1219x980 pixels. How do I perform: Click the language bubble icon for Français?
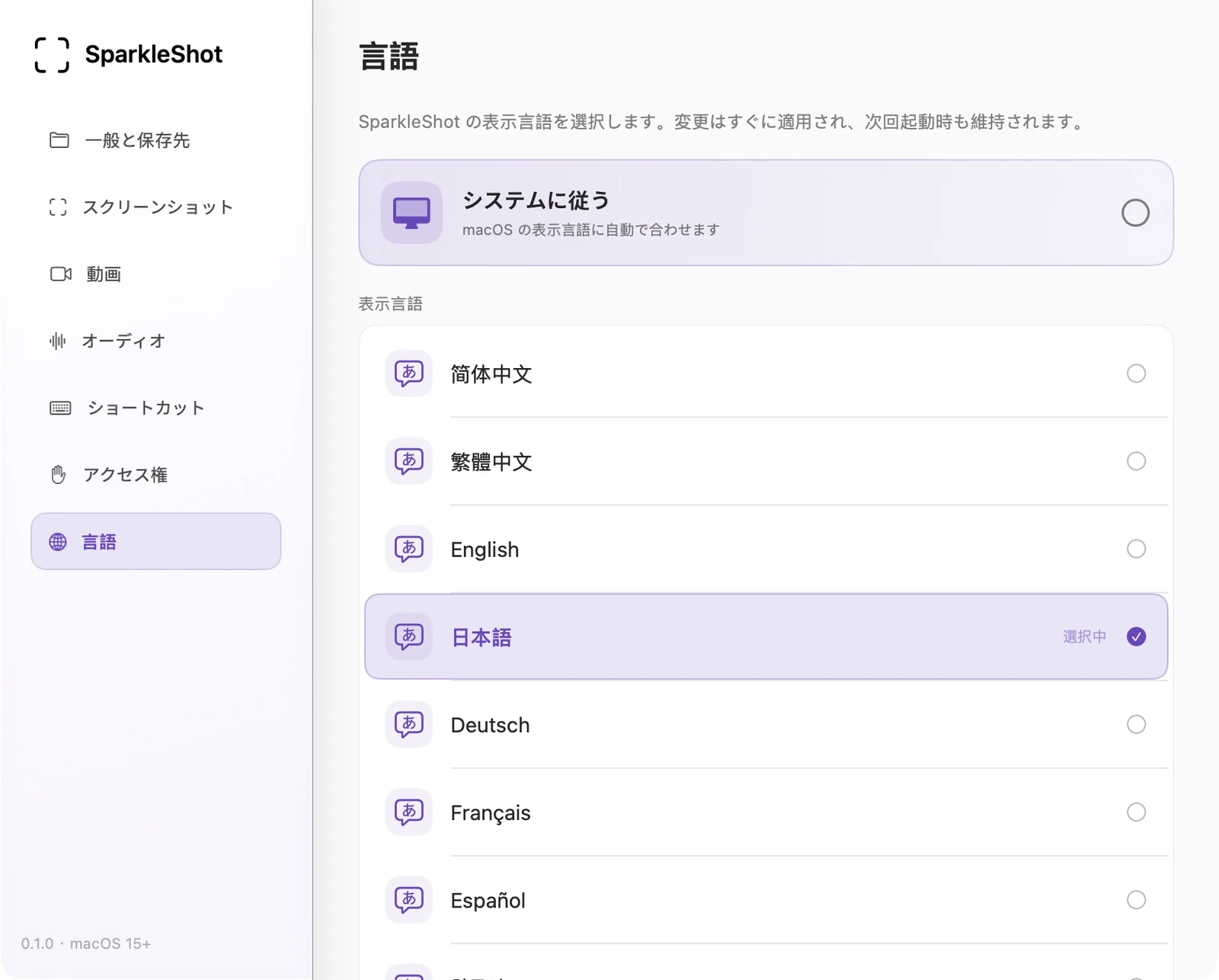[409, 812]
